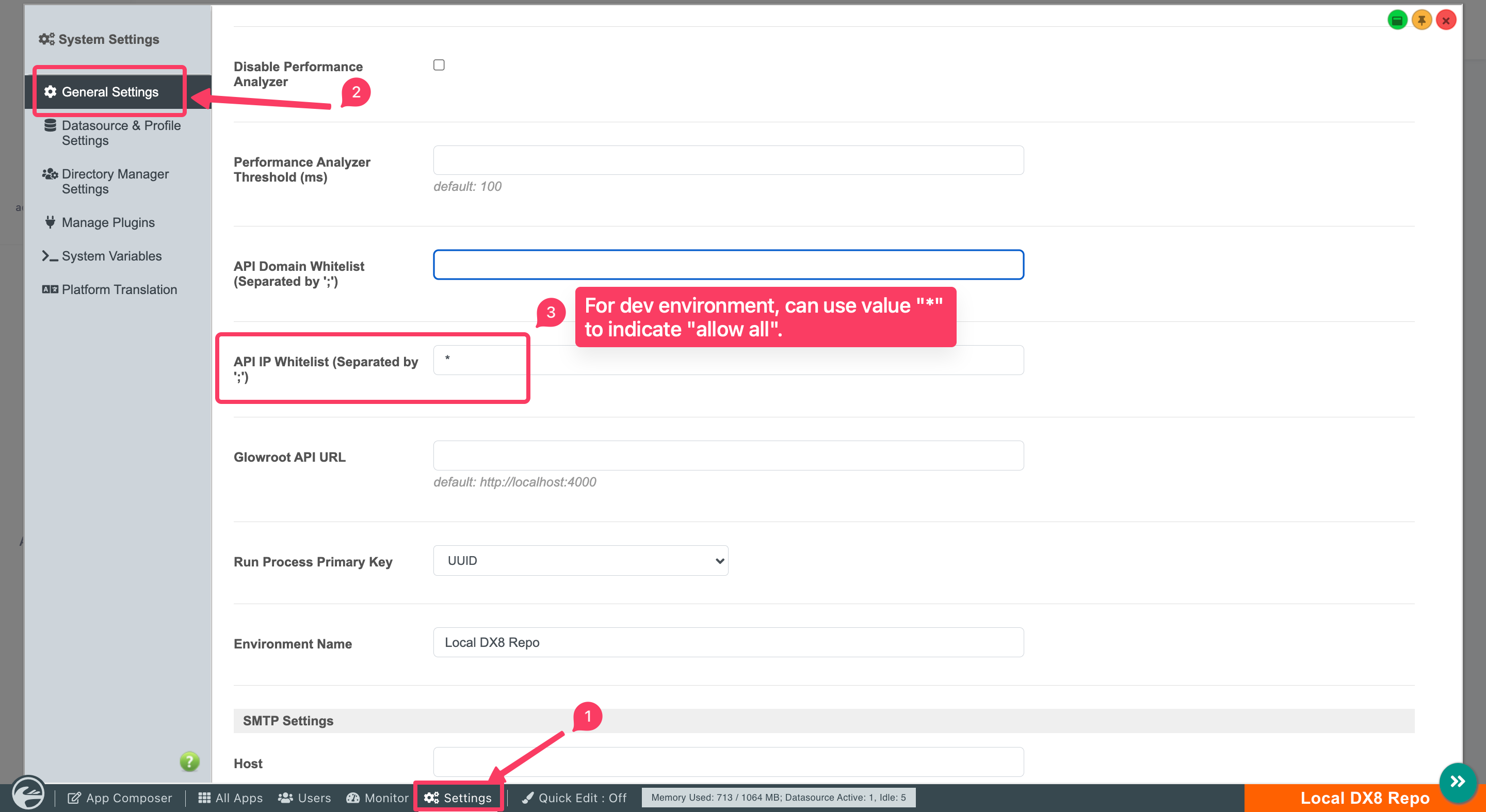Select General Settings menu item

pos(109,92)
